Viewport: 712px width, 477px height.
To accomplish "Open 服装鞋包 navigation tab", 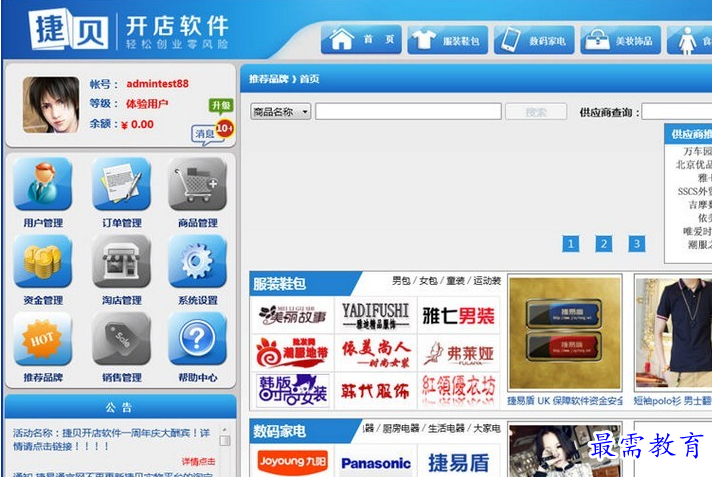I will pos(448,40).
